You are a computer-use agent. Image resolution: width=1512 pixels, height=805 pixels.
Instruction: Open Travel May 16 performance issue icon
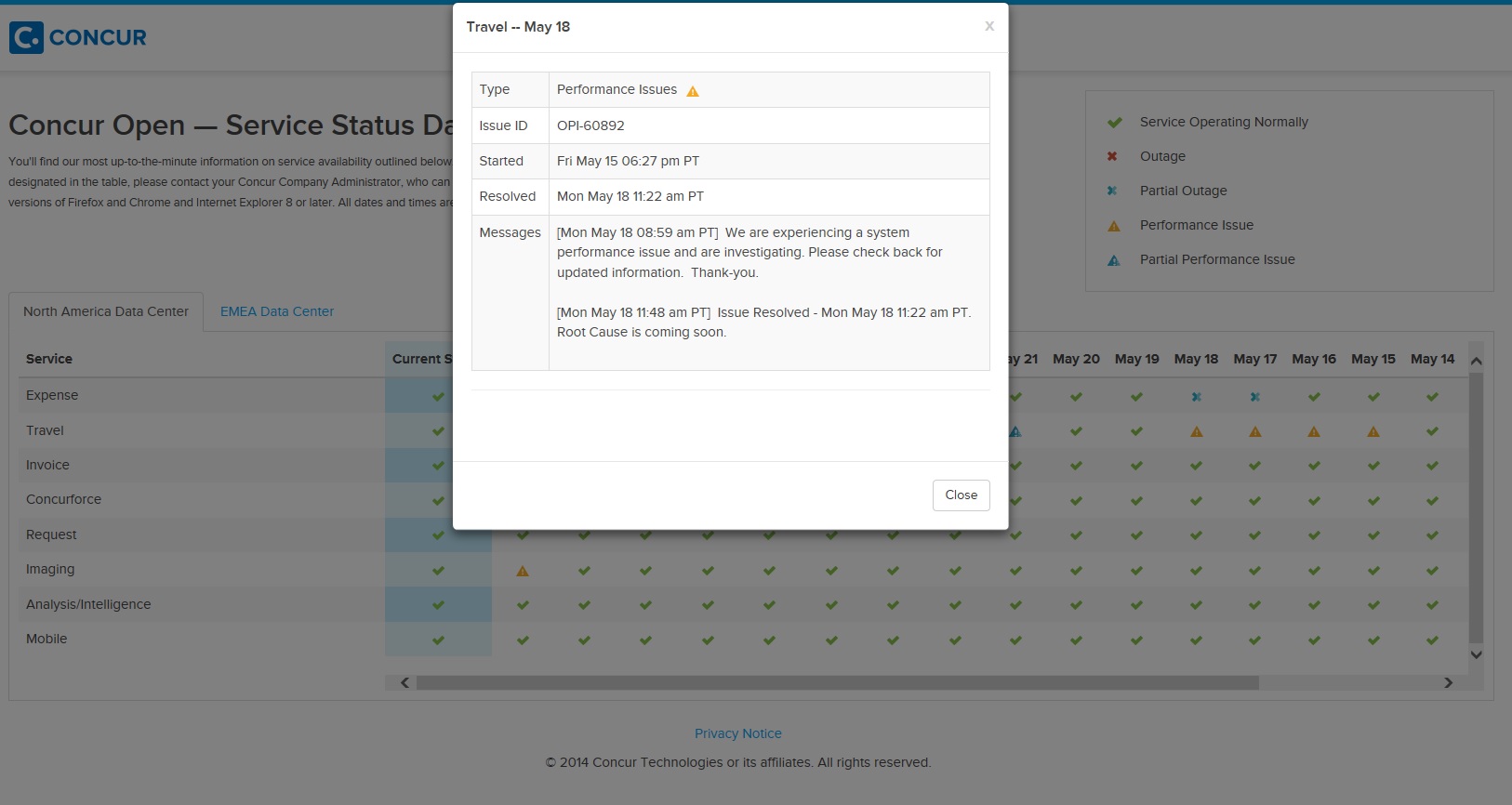[1314, 431]
